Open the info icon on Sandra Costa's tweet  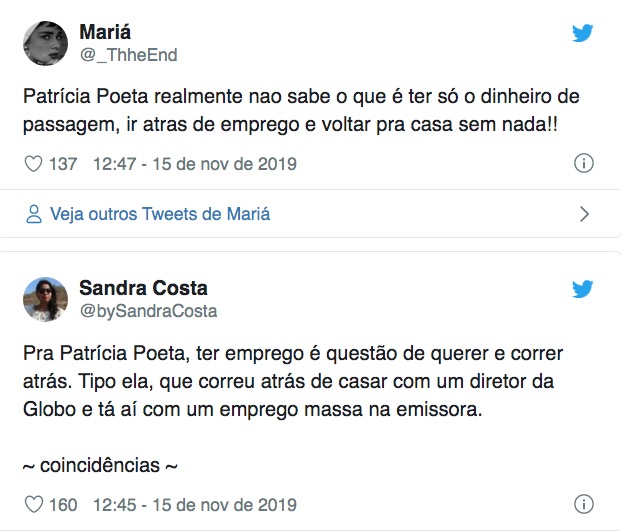[585, 504]
